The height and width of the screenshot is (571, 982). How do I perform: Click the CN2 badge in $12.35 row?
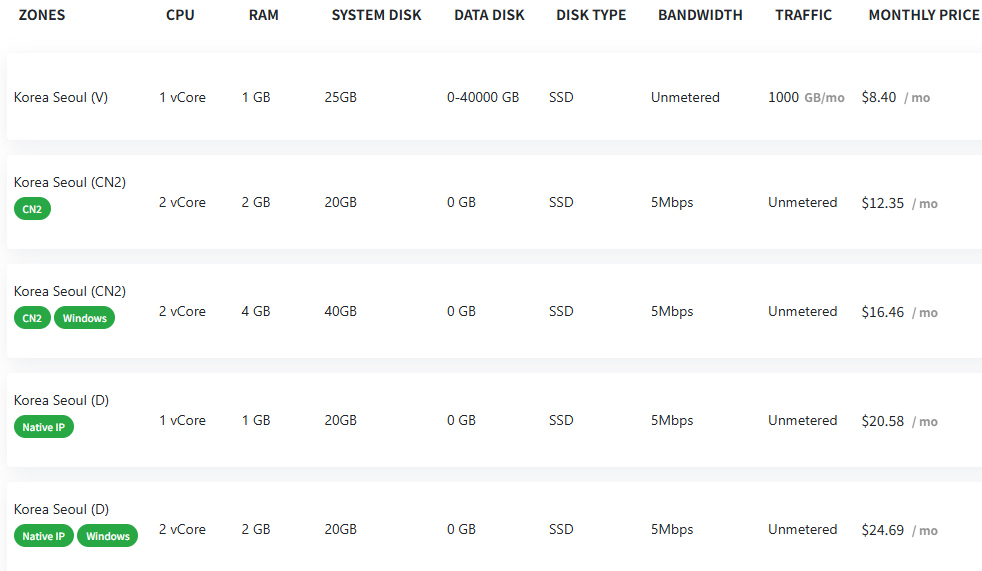pyautogui.click(x=33, y=209)
